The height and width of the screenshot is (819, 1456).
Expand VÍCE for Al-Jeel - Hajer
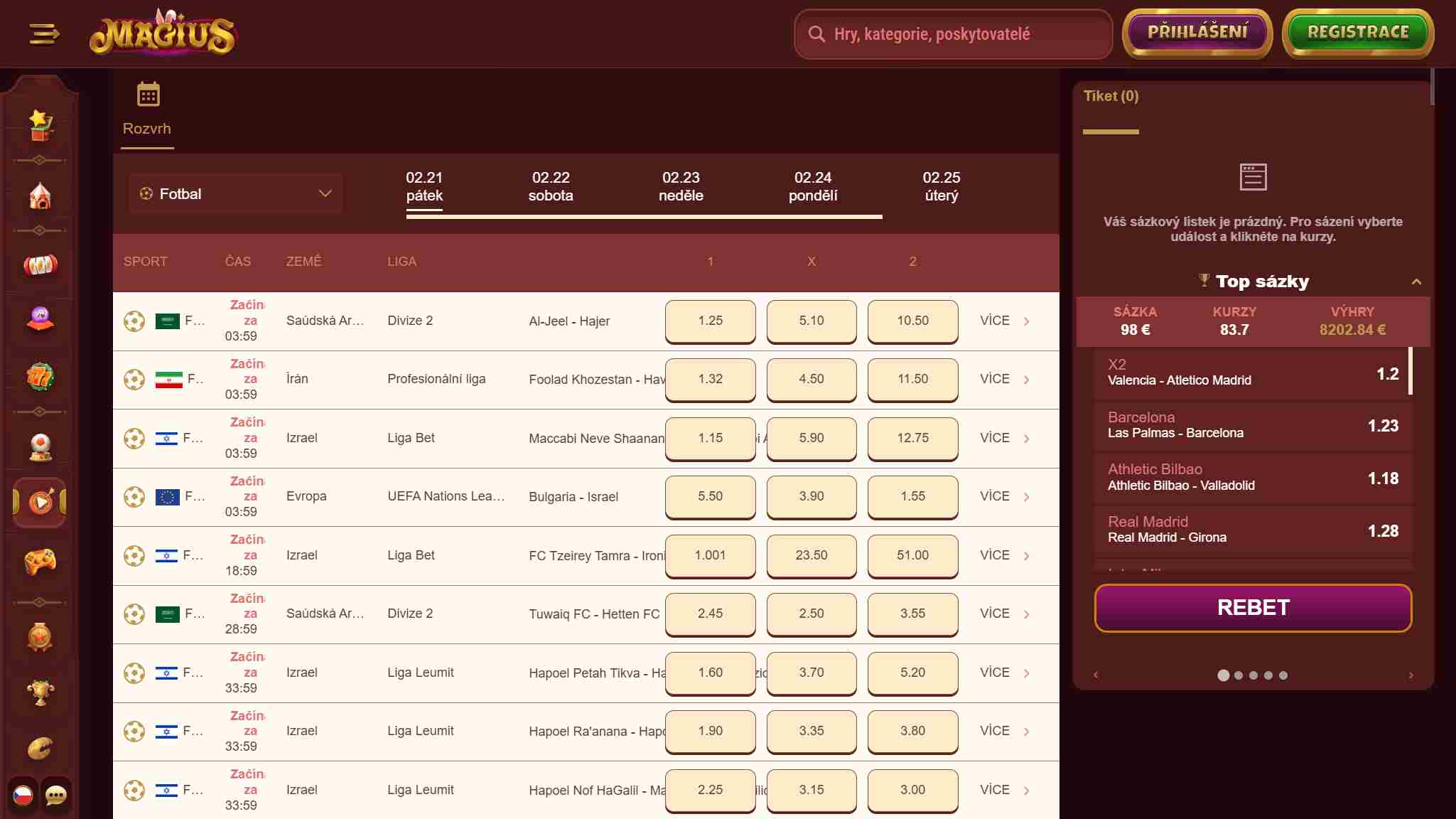click(1005, 321)
